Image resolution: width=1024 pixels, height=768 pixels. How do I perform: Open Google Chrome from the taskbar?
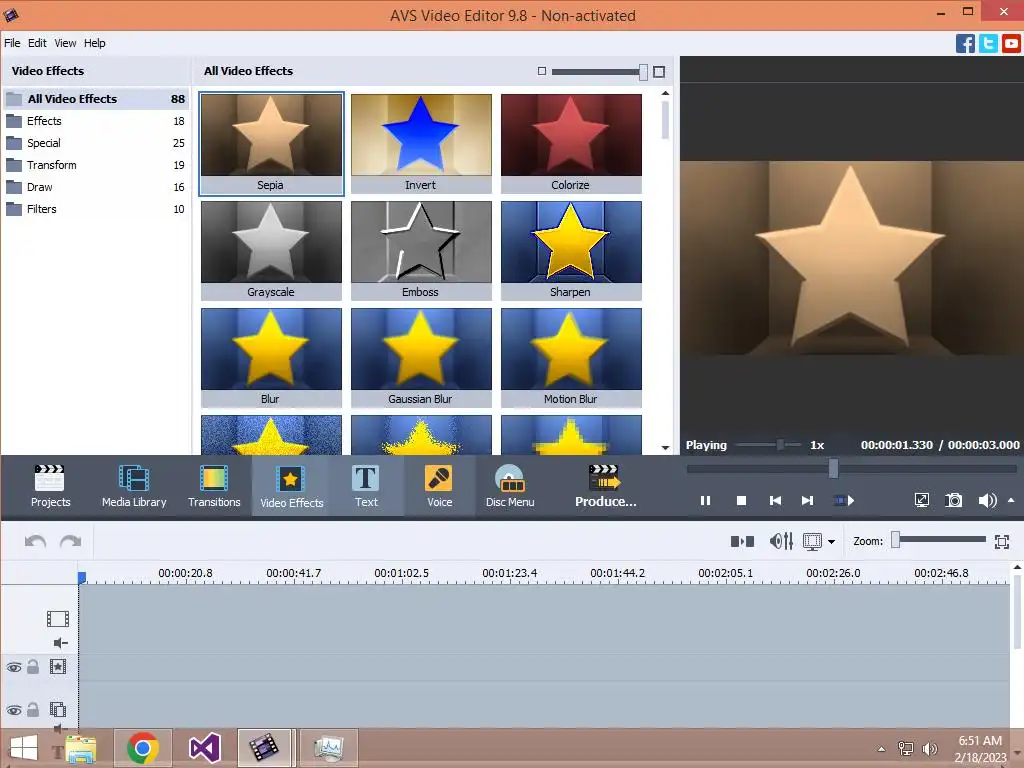pyautogui.click(x=142, y=748)
